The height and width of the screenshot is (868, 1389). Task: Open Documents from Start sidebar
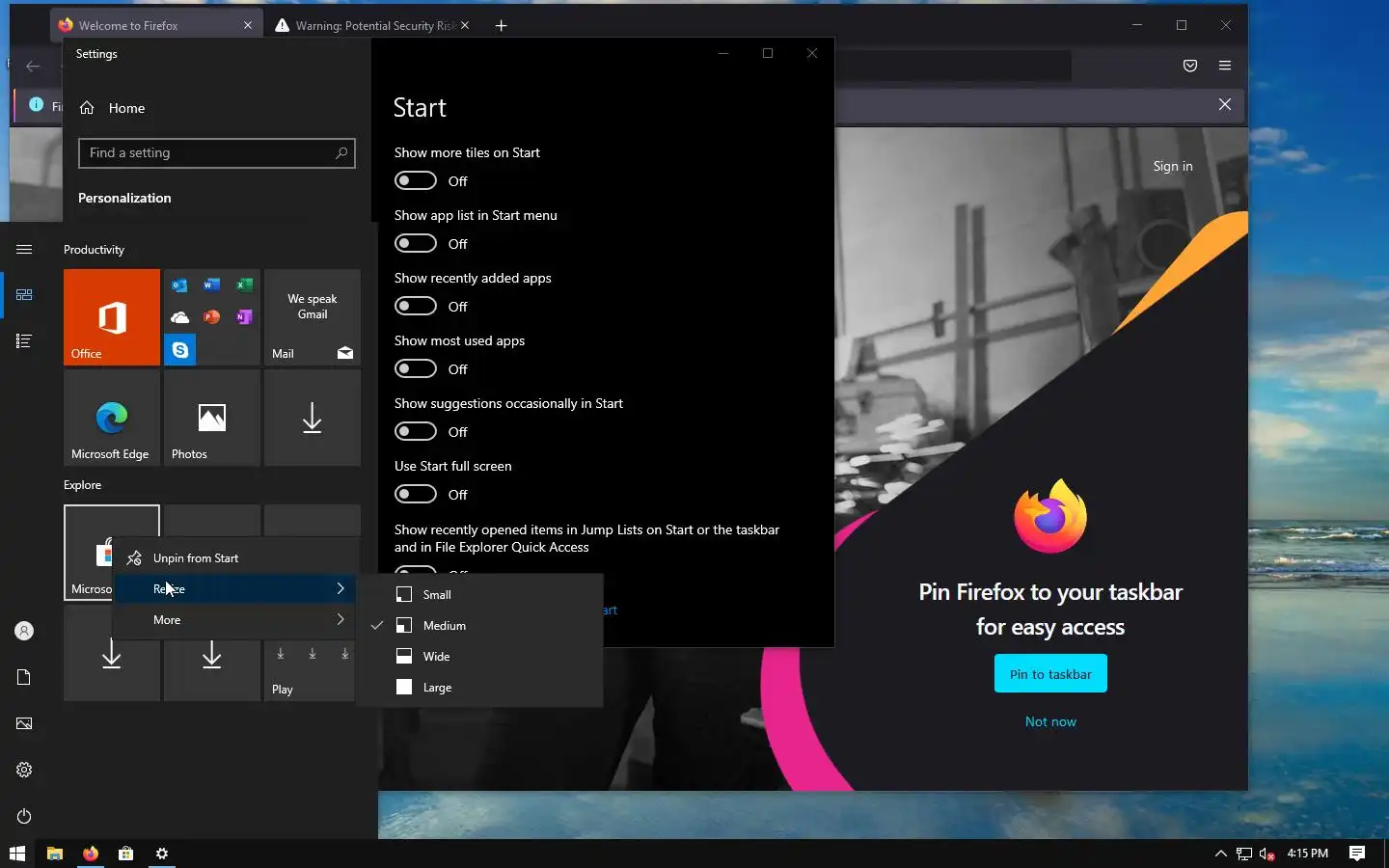[24, 677]
